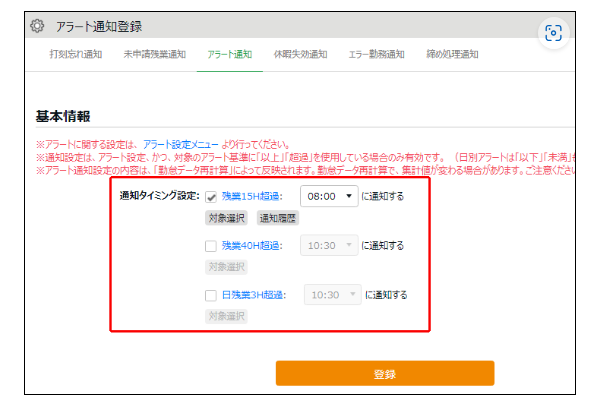Screen dimensions: 600x404
Task: Open the 未申請残業通知 tab
Action: click(154, 54)
